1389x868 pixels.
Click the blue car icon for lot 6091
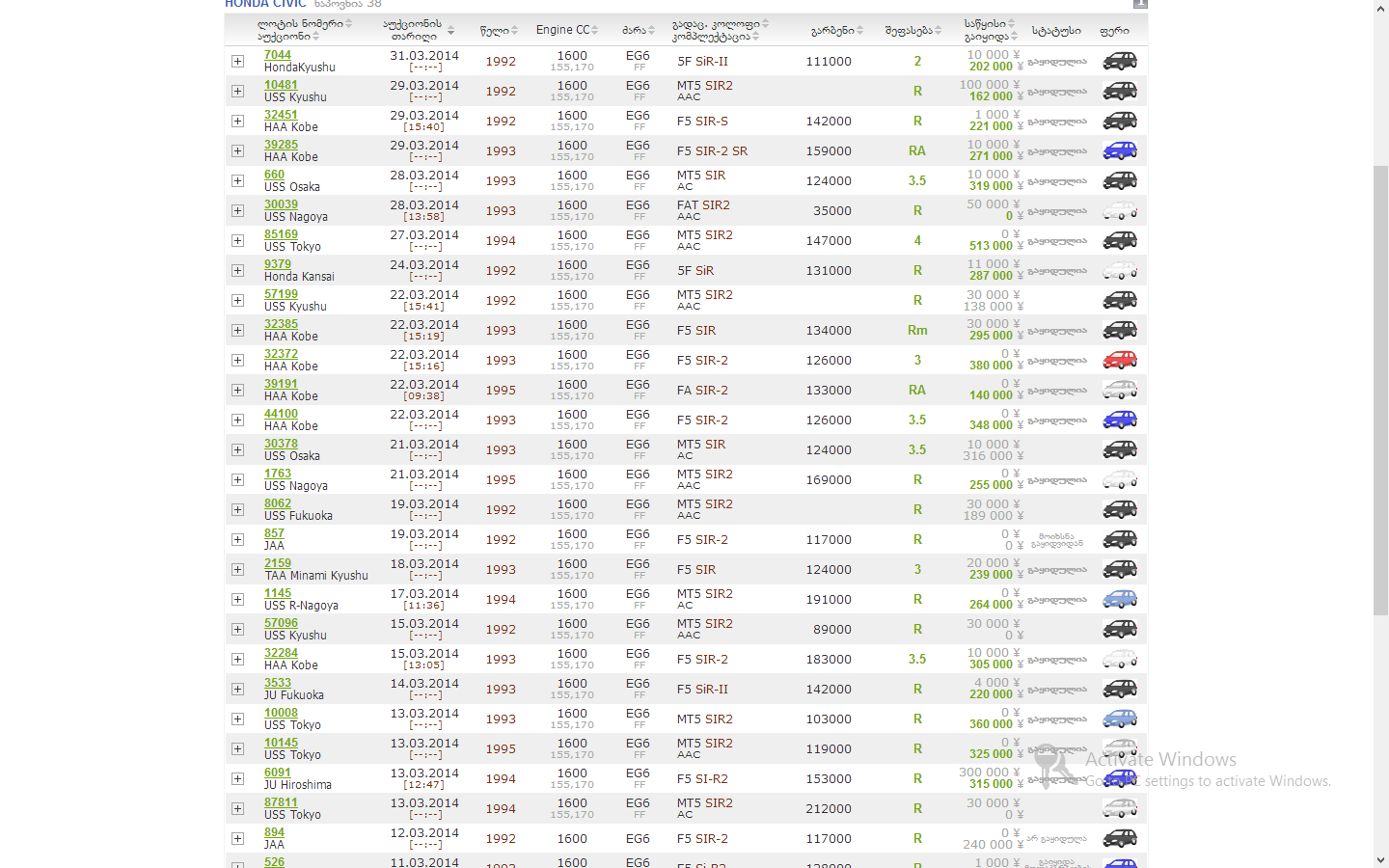pos(1120,778)
